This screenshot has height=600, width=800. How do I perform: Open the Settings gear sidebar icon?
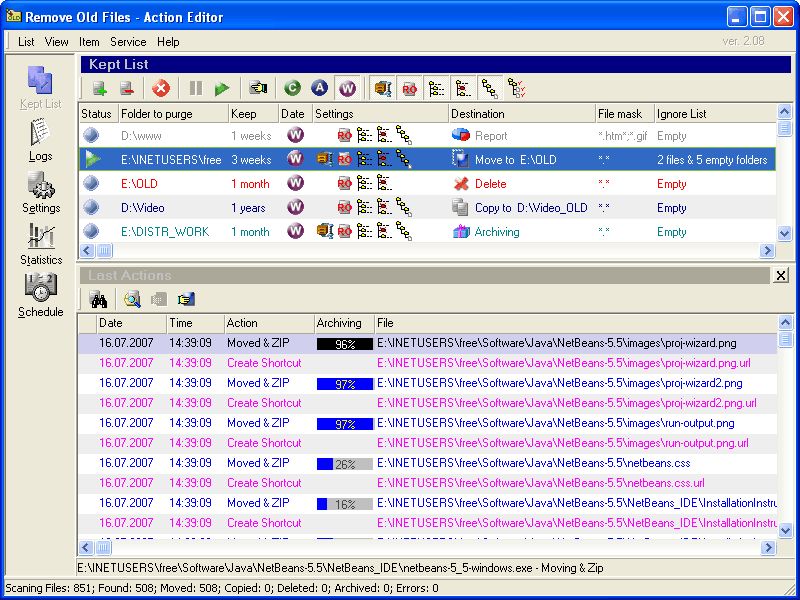tap(41, 192)
